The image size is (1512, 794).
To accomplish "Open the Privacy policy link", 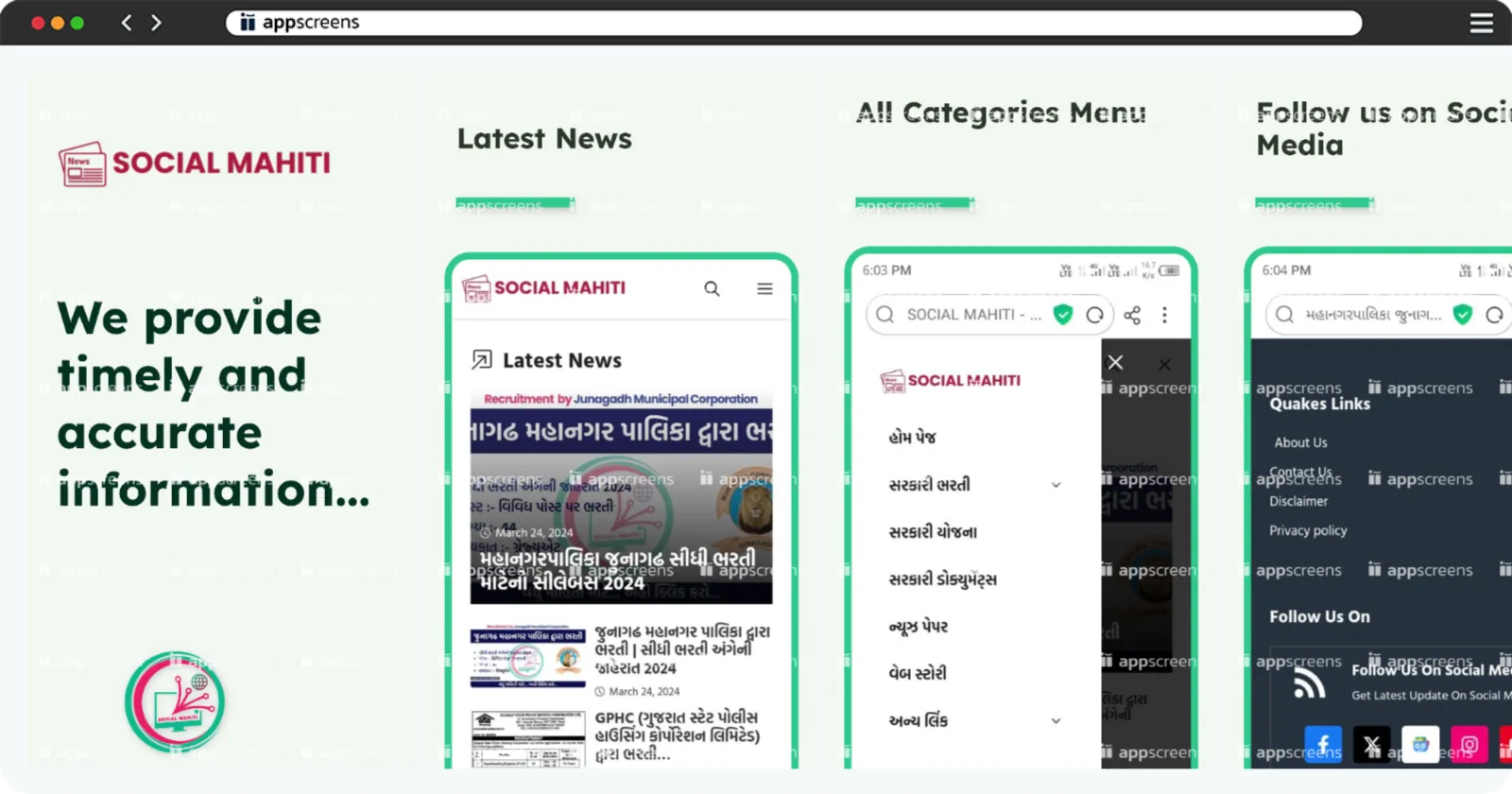I will coord(1308,530).
